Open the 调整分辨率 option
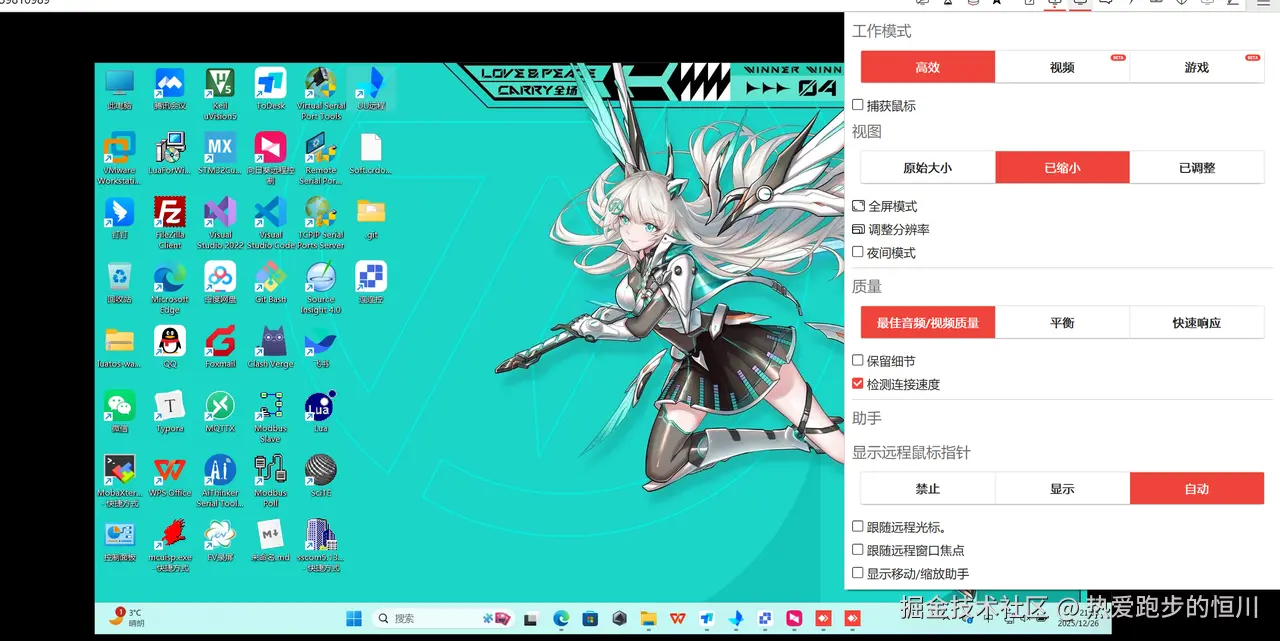Viewport: 1280px width, 641px height. [x=891, y=229]
